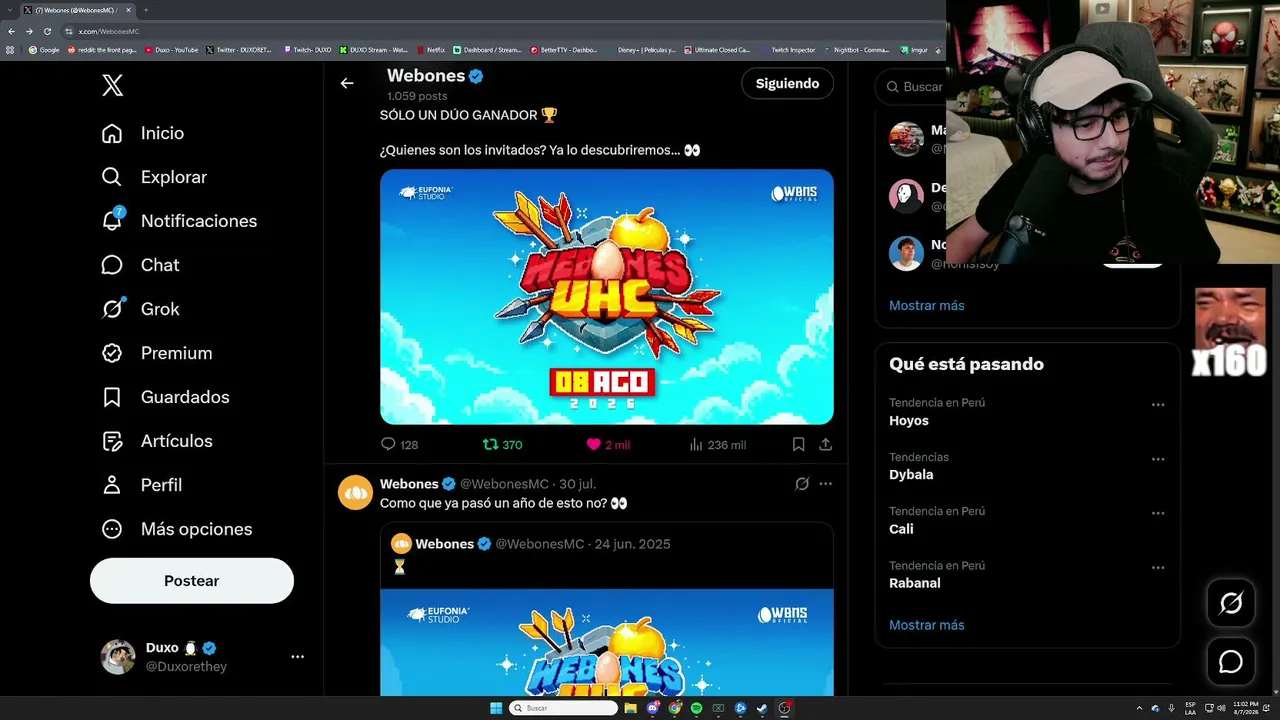This screenshot has width=1280, height=720.
Task: Open the Twitch Inspector bookmark
Action: 788,50
